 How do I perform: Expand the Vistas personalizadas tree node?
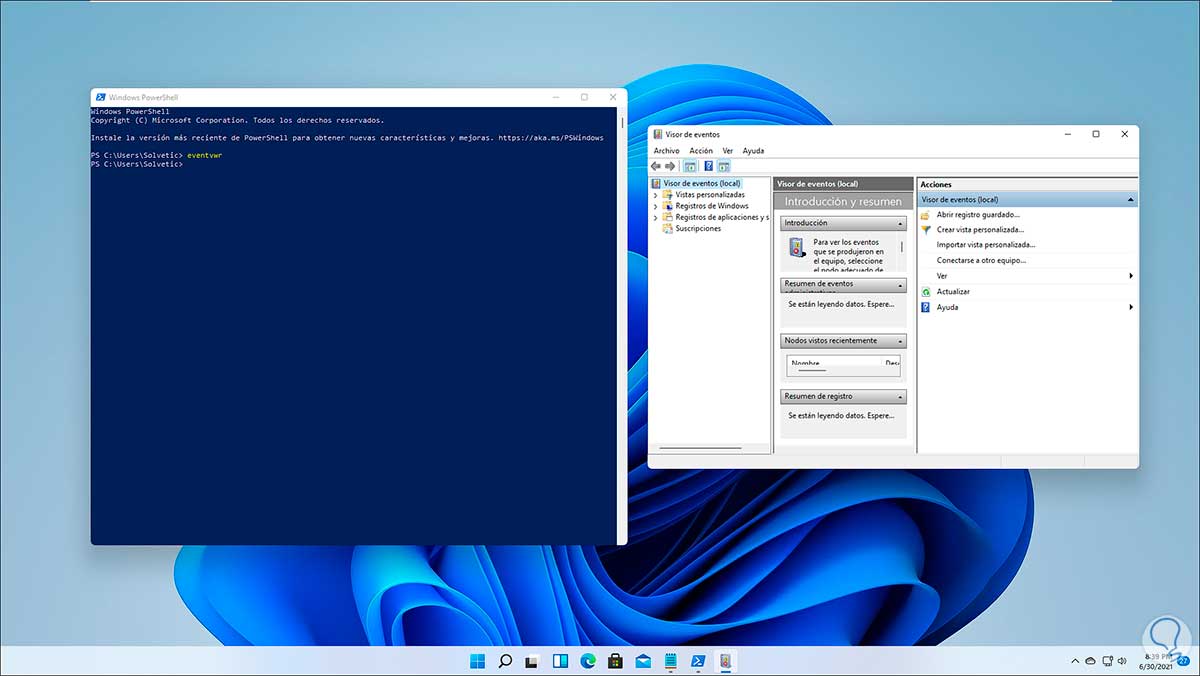point(656,195)
